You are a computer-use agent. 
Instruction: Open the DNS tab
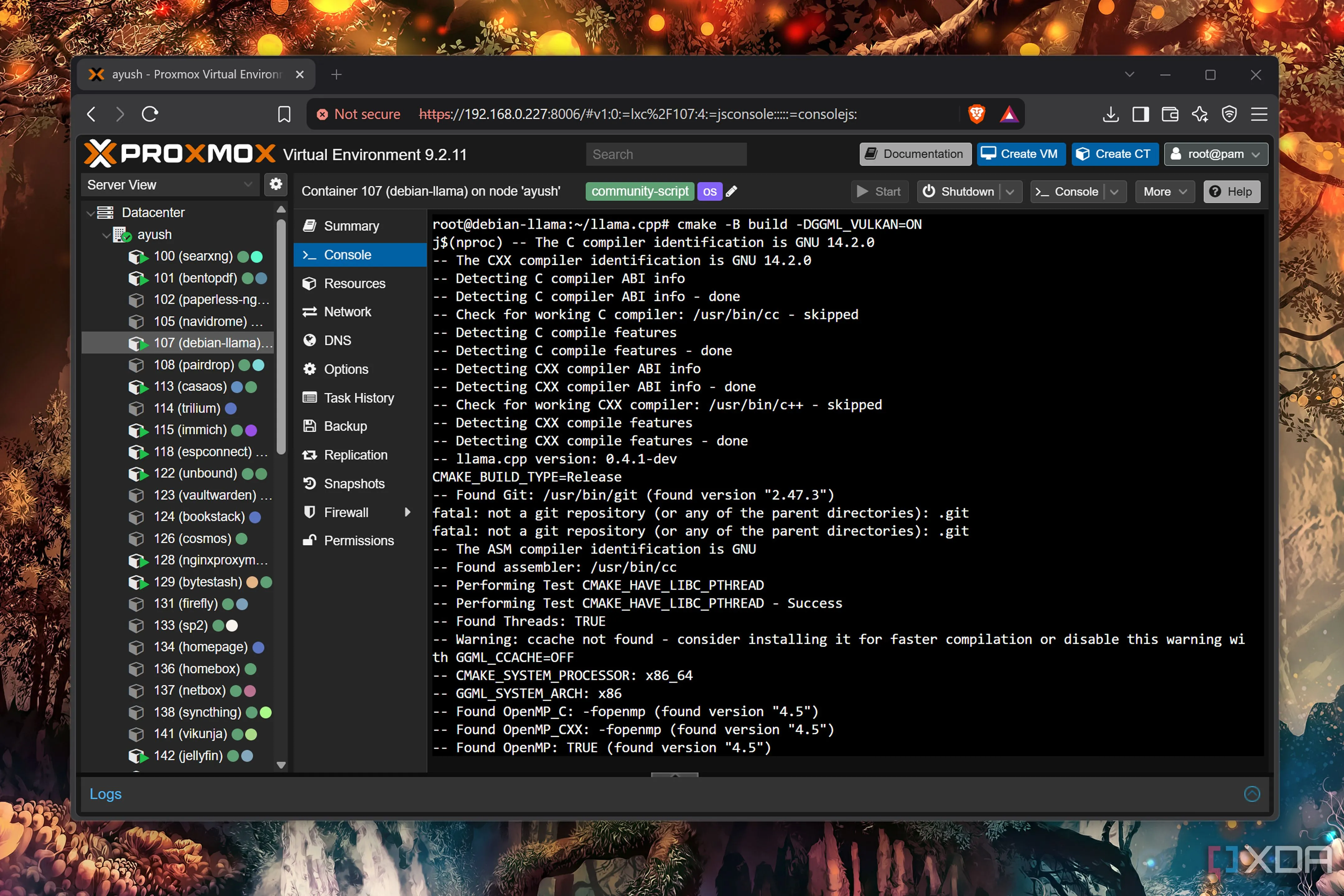click(360, 341)
